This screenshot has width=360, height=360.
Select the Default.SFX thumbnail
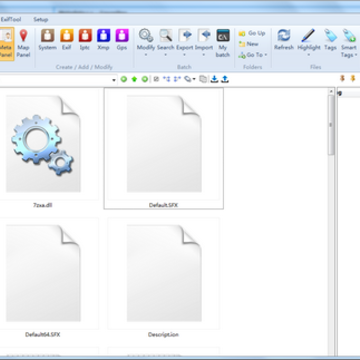pyautogui.click(x=164, y=144)
